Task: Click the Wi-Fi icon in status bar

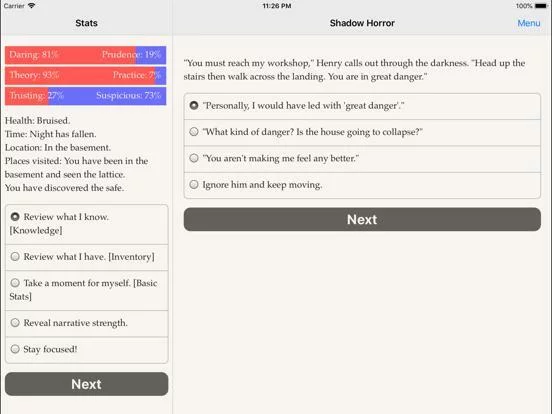Action: 31,6
